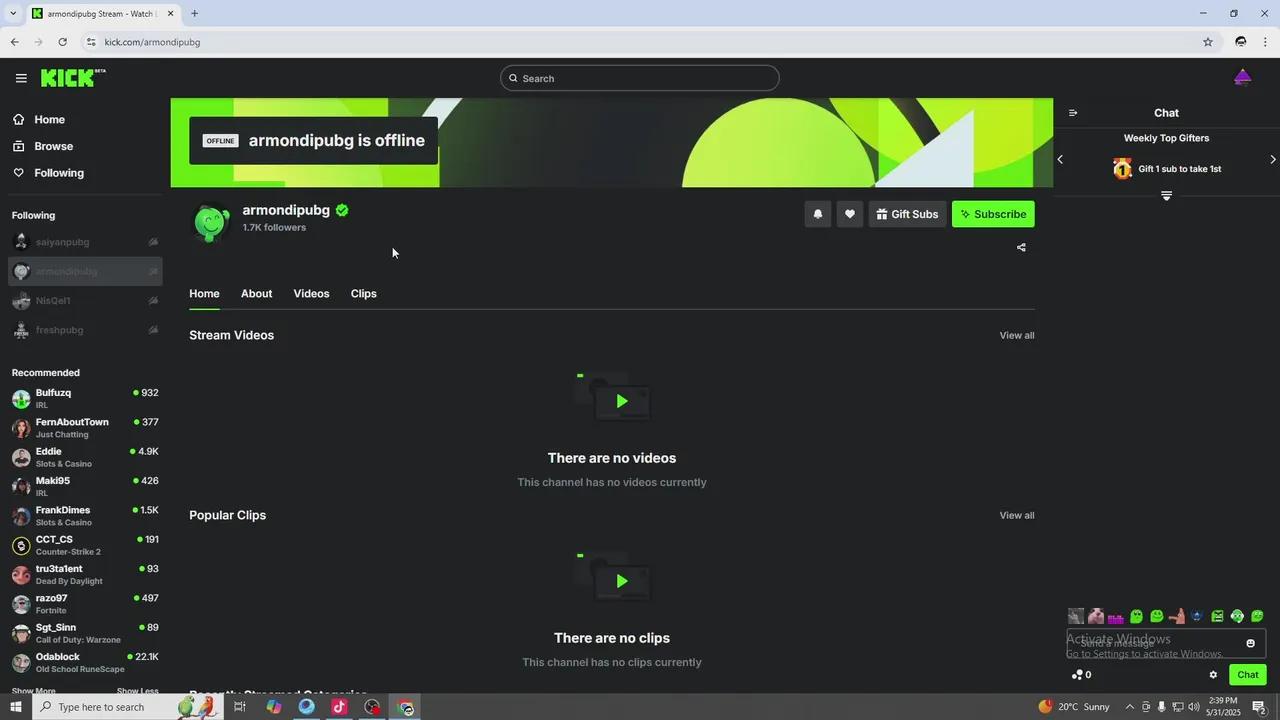Bookmark this page with the star icon
This screenshot has width=1280, height=720.
click(1208, 42)
